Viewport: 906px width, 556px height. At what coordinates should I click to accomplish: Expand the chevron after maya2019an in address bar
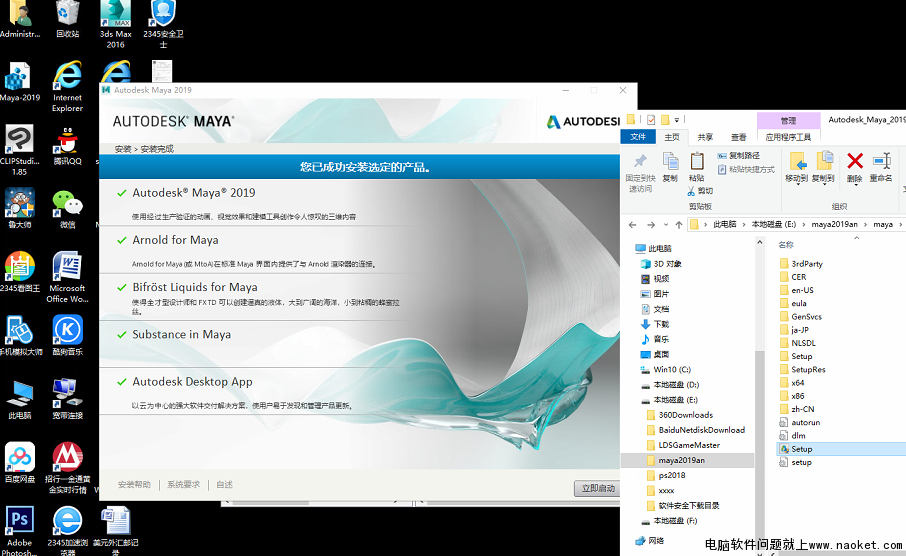(866, 224)
